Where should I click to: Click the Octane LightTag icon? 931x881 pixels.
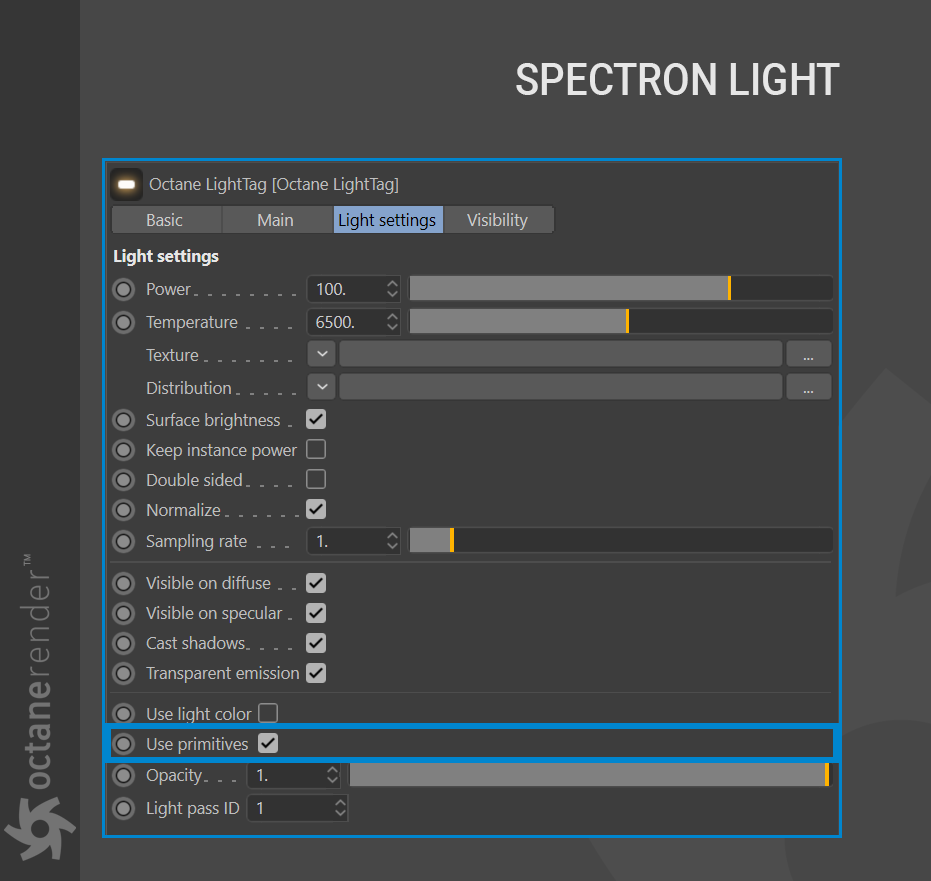126,185
